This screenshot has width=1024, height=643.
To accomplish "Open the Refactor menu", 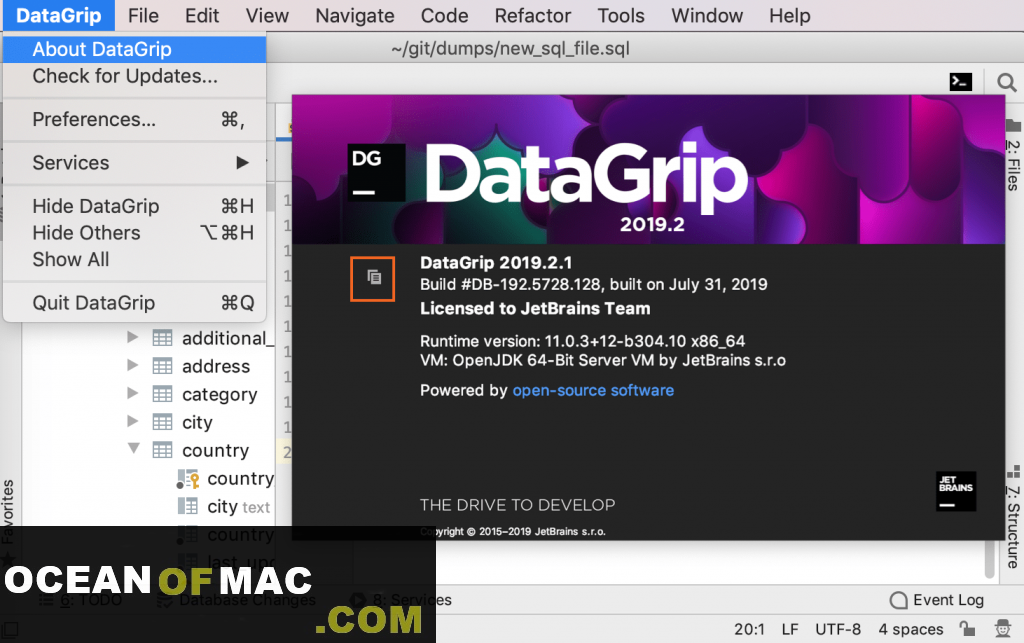I will [533, 16].
